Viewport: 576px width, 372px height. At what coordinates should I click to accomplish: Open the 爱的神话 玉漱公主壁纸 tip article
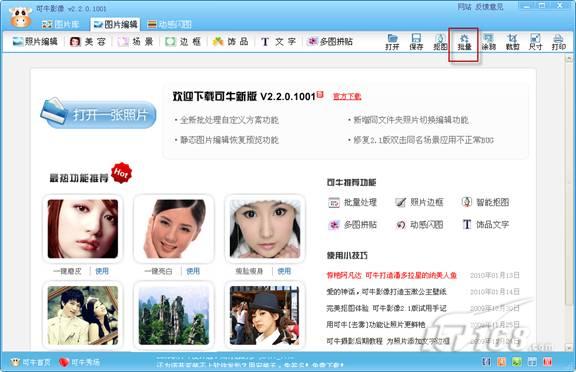click(386, 292)
